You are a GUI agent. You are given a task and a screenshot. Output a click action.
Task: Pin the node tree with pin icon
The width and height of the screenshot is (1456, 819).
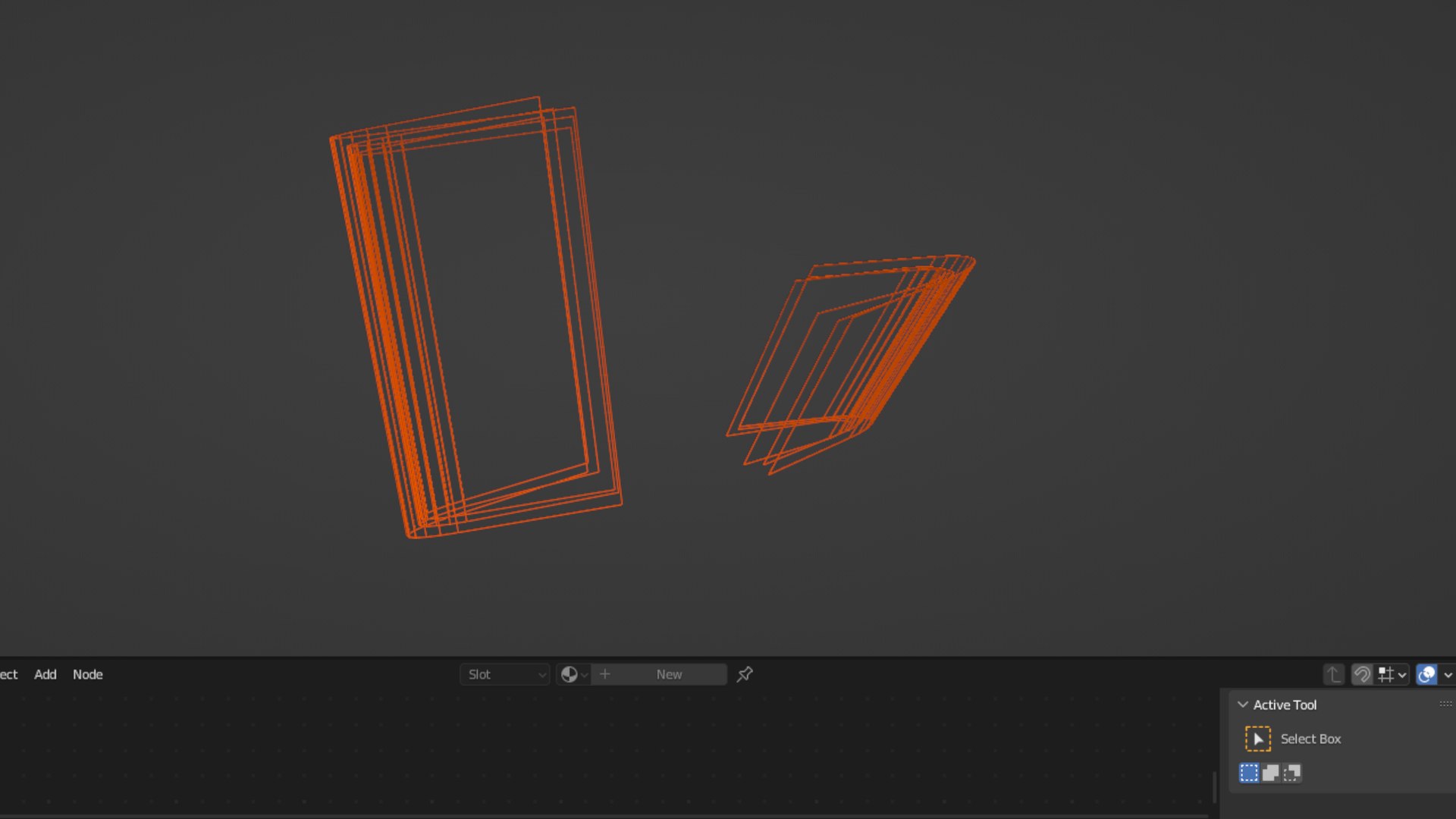click(x=745, y=674)
